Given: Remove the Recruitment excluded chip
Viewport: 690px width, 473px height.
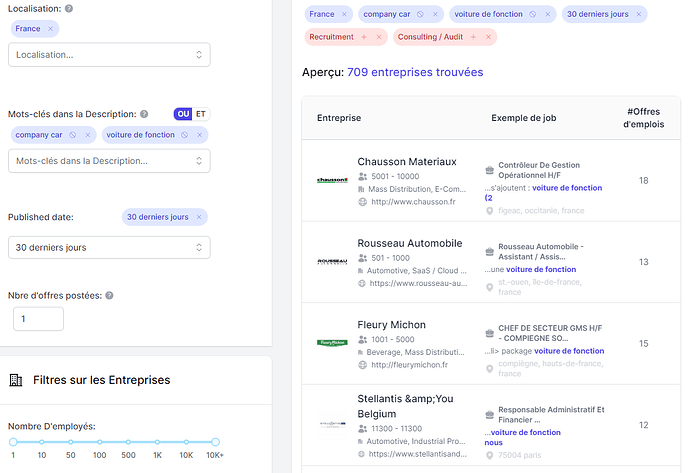Looking at the screenshot, I should tap(379, 37).
